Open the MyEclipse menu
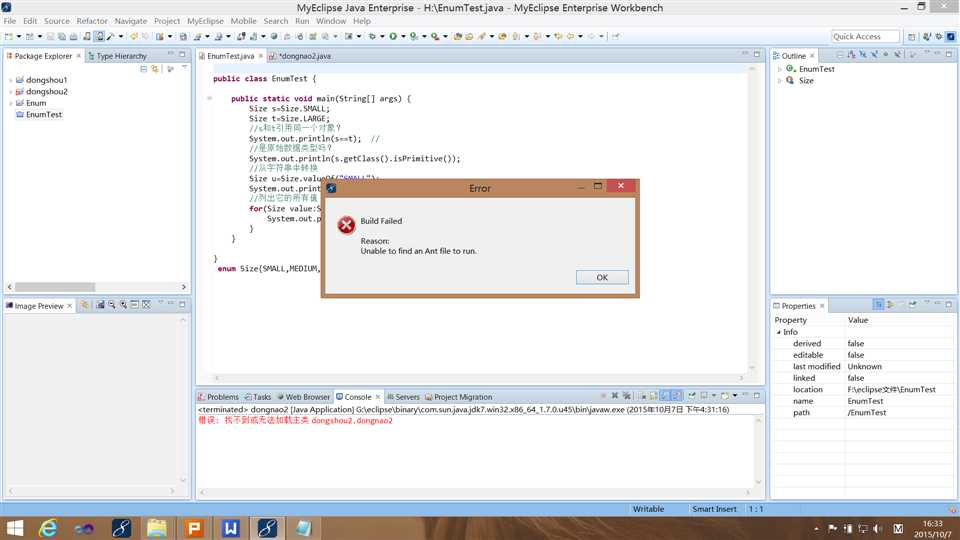The height and width of the screenshot is (540, 960). tap(205, 21)
